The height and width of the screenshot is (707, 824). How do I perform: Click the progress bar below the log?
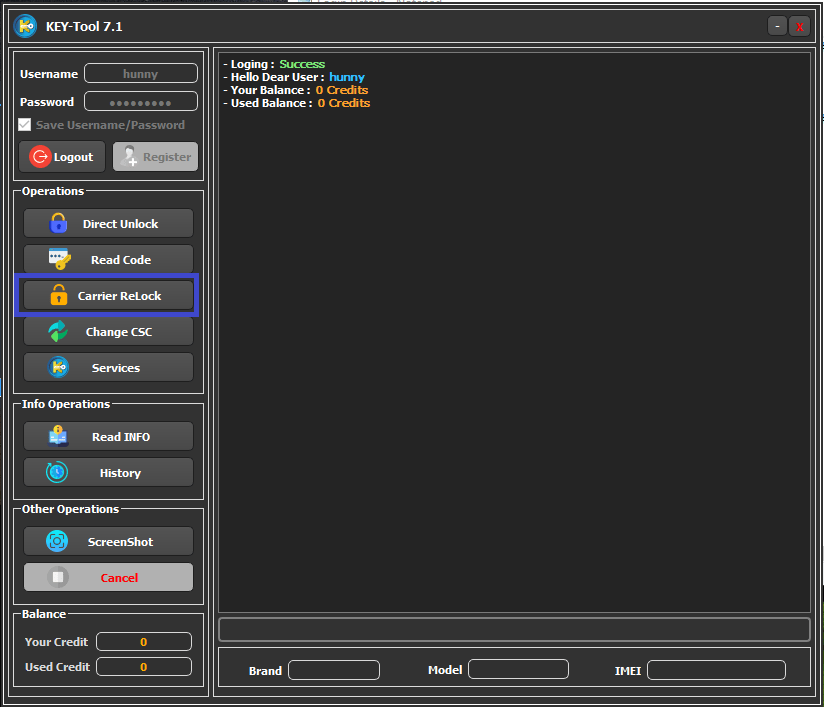514,629
